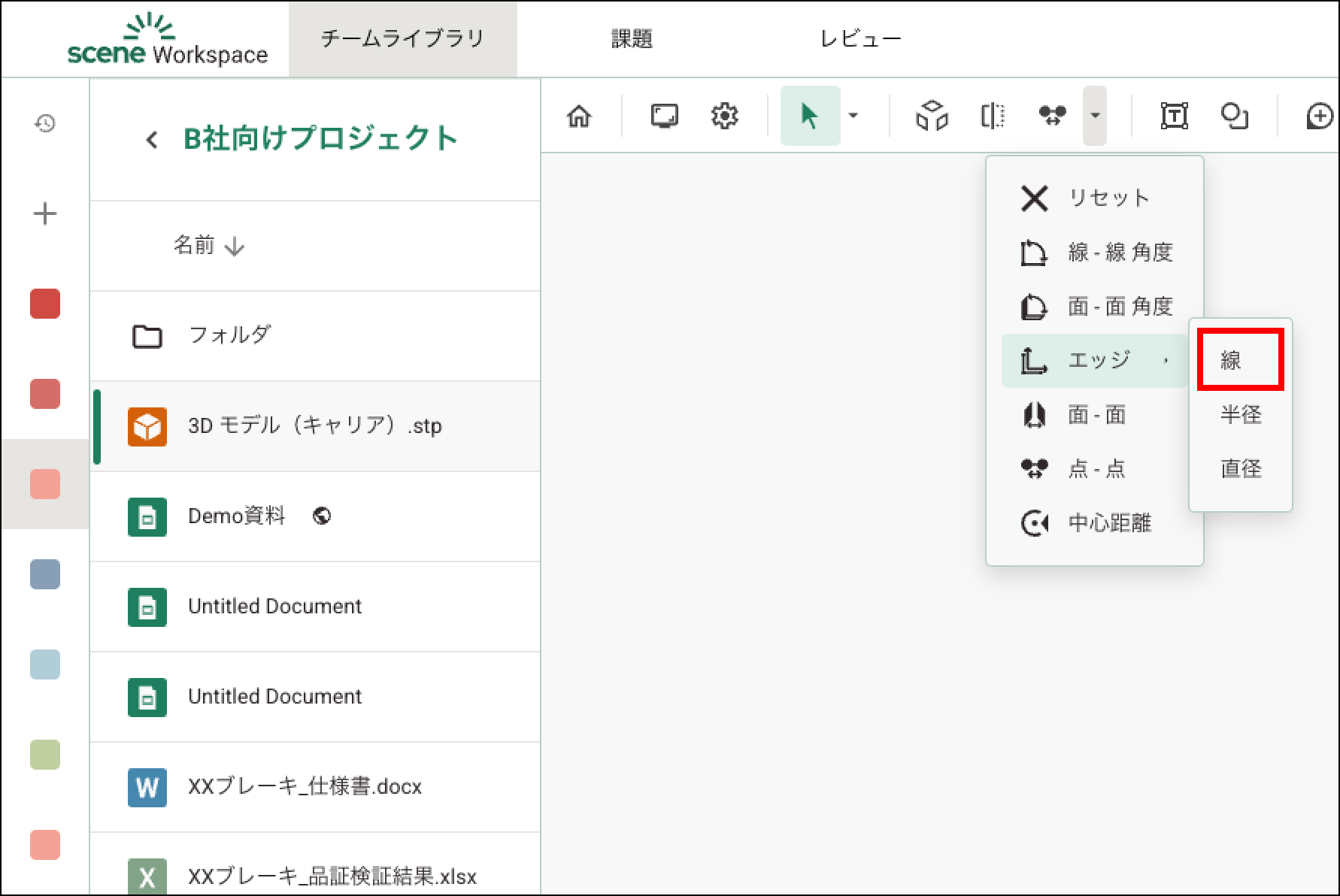Open the viewer settings gear icon
Image resolution: width=1340 pixels, height=896 pixels.
[x=724, y=117]
